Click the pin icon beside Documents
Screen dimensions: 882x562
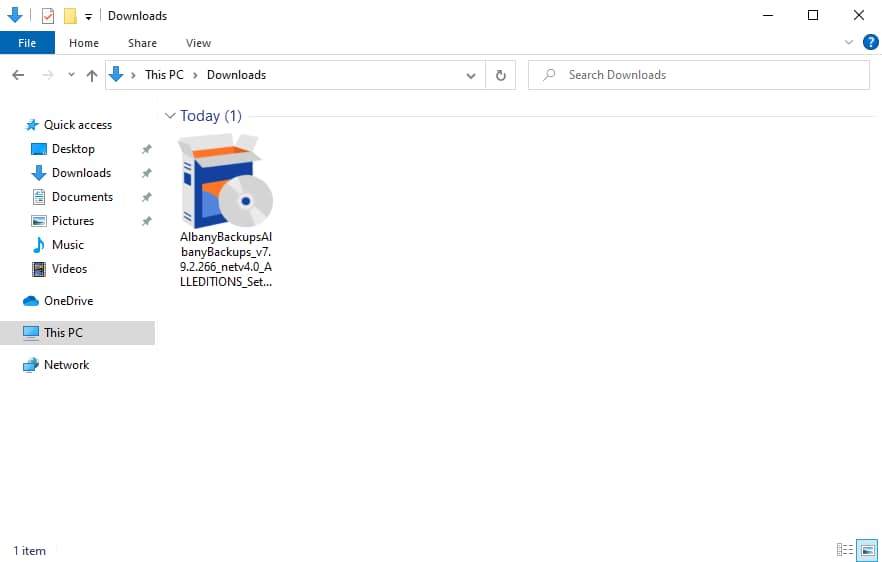(146, 197)
